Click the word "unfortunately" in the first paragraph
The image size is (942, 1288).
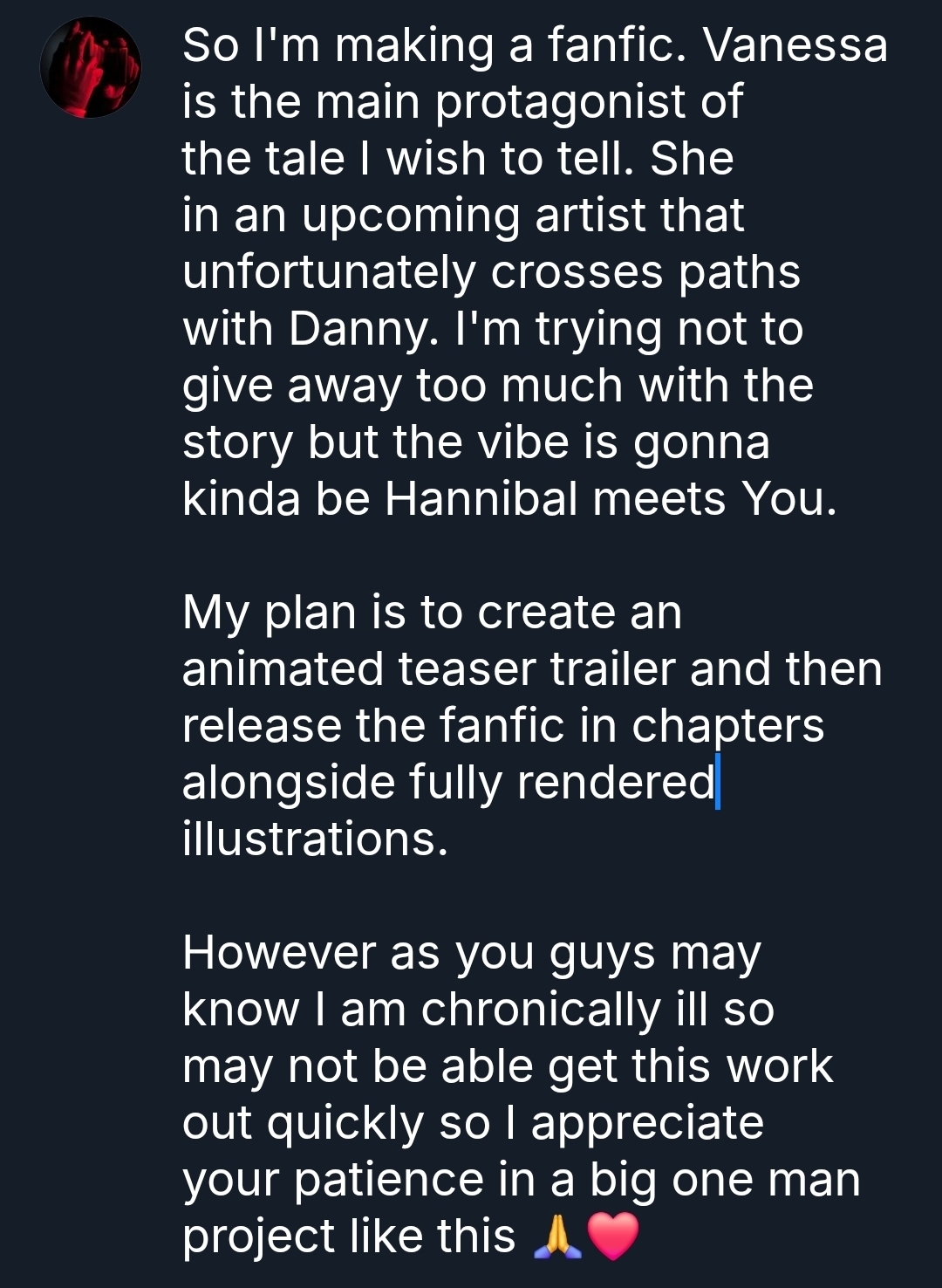[329, 272]
